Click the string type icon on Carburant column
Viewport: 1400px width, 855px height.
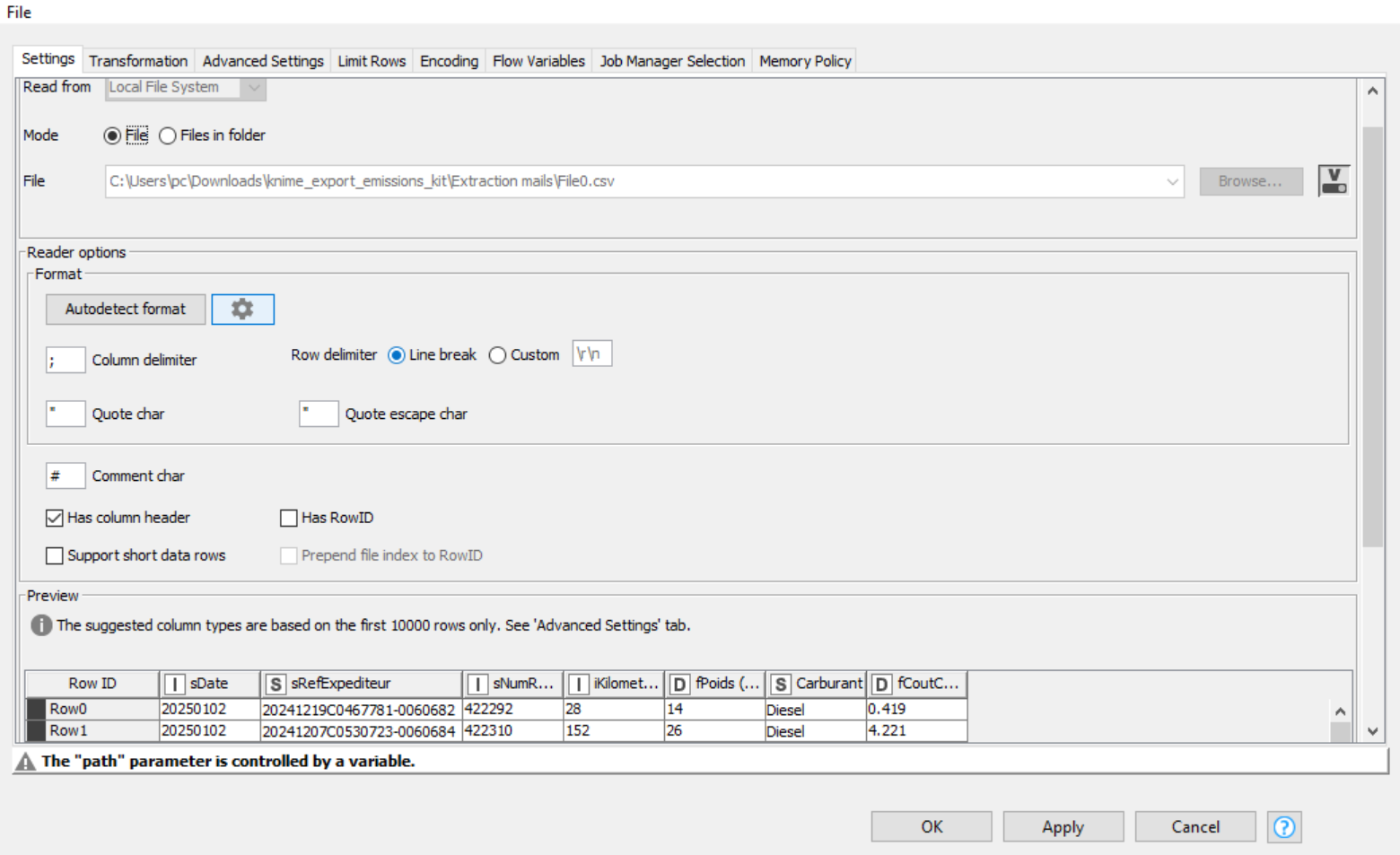point(783,683)
